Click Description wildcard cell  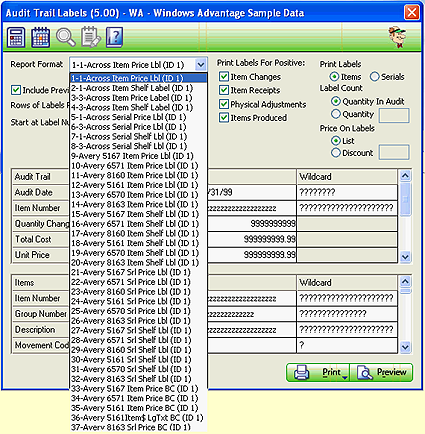point(347,329)
